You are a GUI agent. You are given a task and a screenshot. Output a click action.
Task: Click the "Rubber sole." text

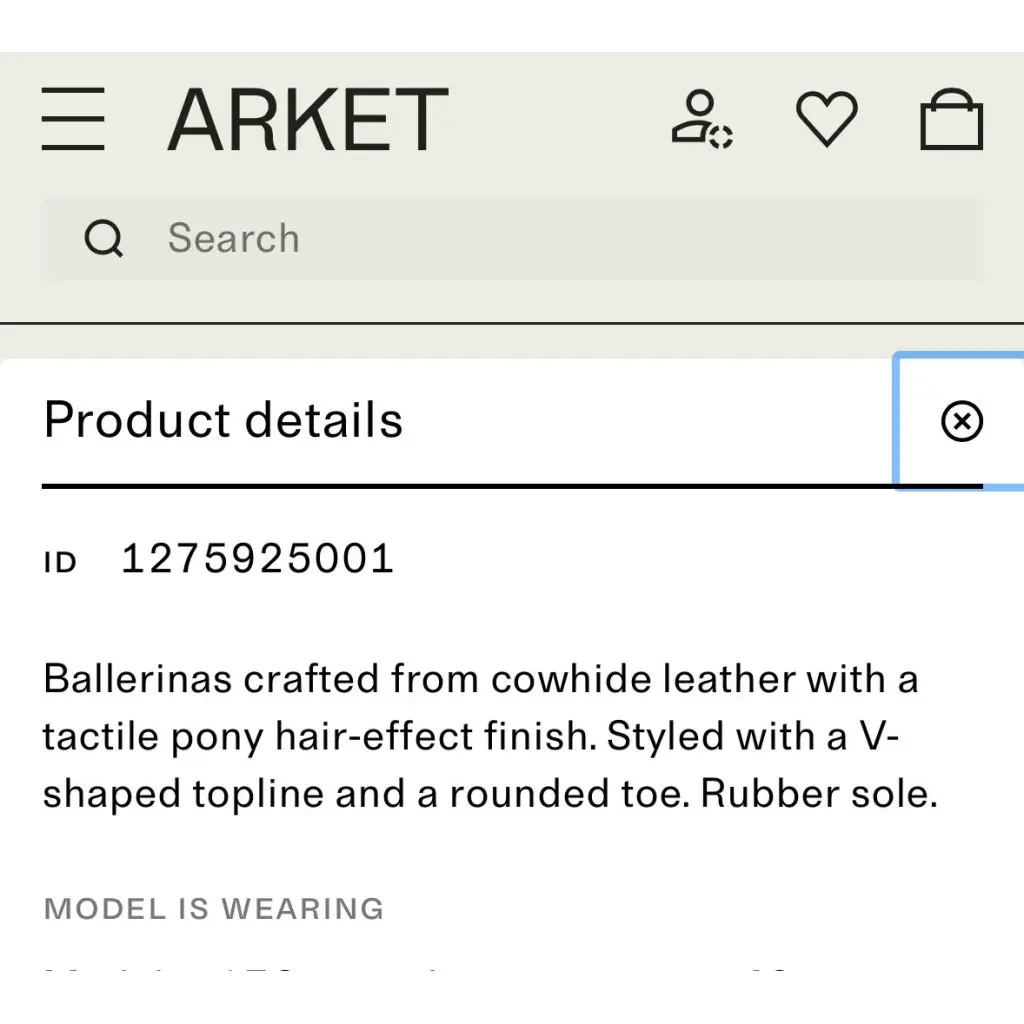818,794
